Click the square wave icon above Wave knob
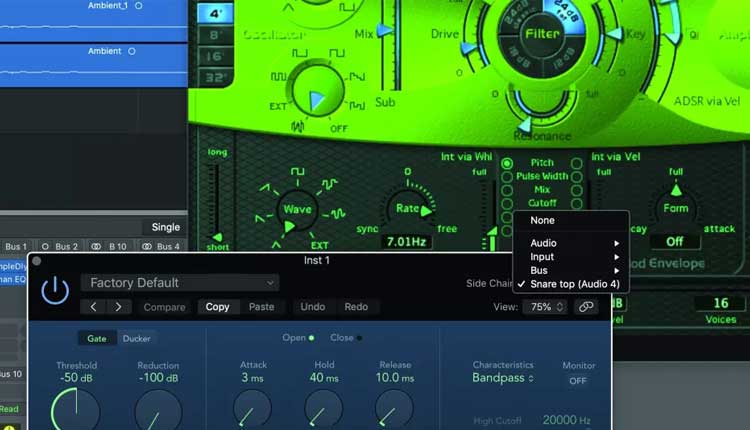Screen dimensions: 750x430 tap(298, 172)
